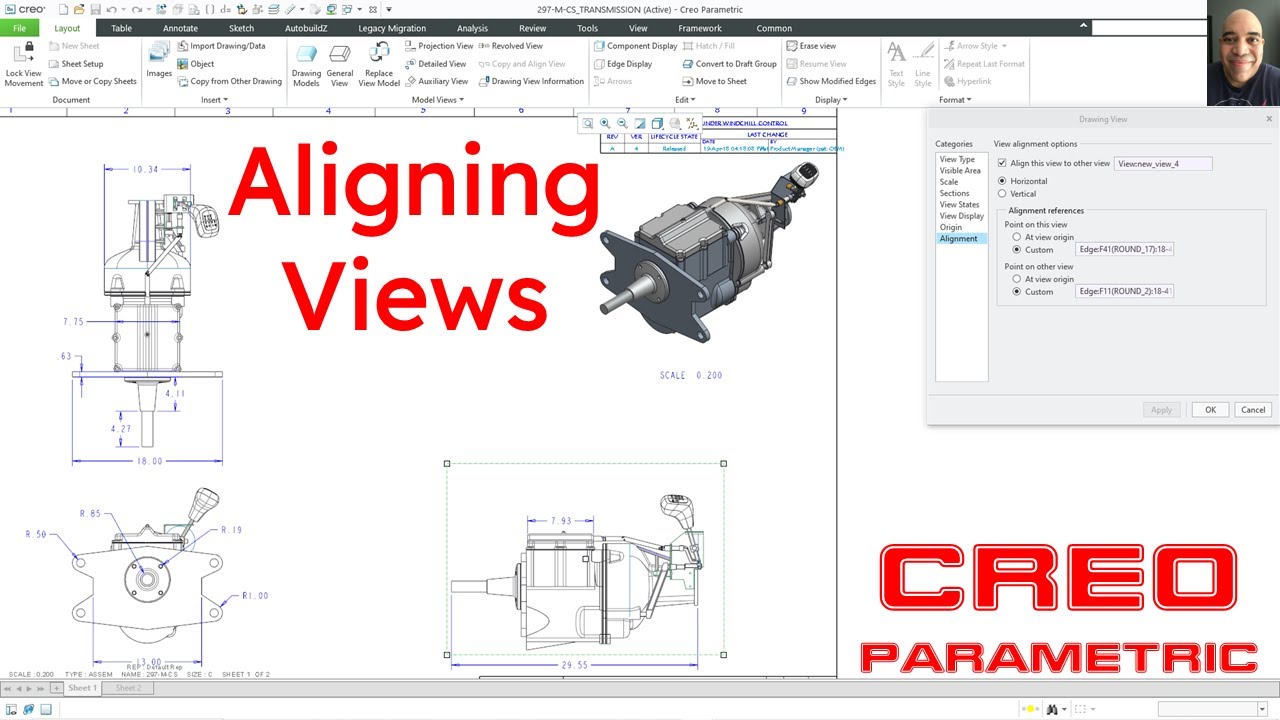
Task: Choose At view origin under Point on this view
Action: click(x=1017, y=237)
